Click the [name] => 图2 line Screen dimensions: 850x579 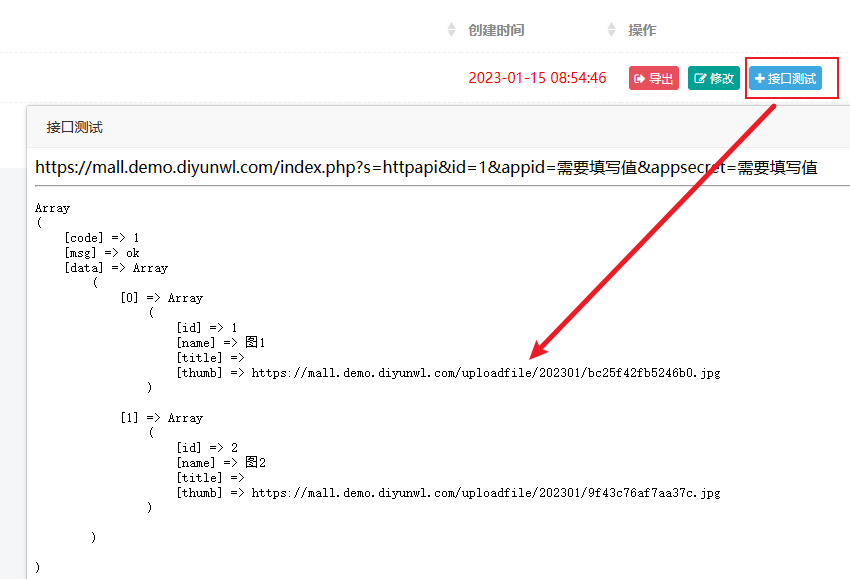point(221,462)
